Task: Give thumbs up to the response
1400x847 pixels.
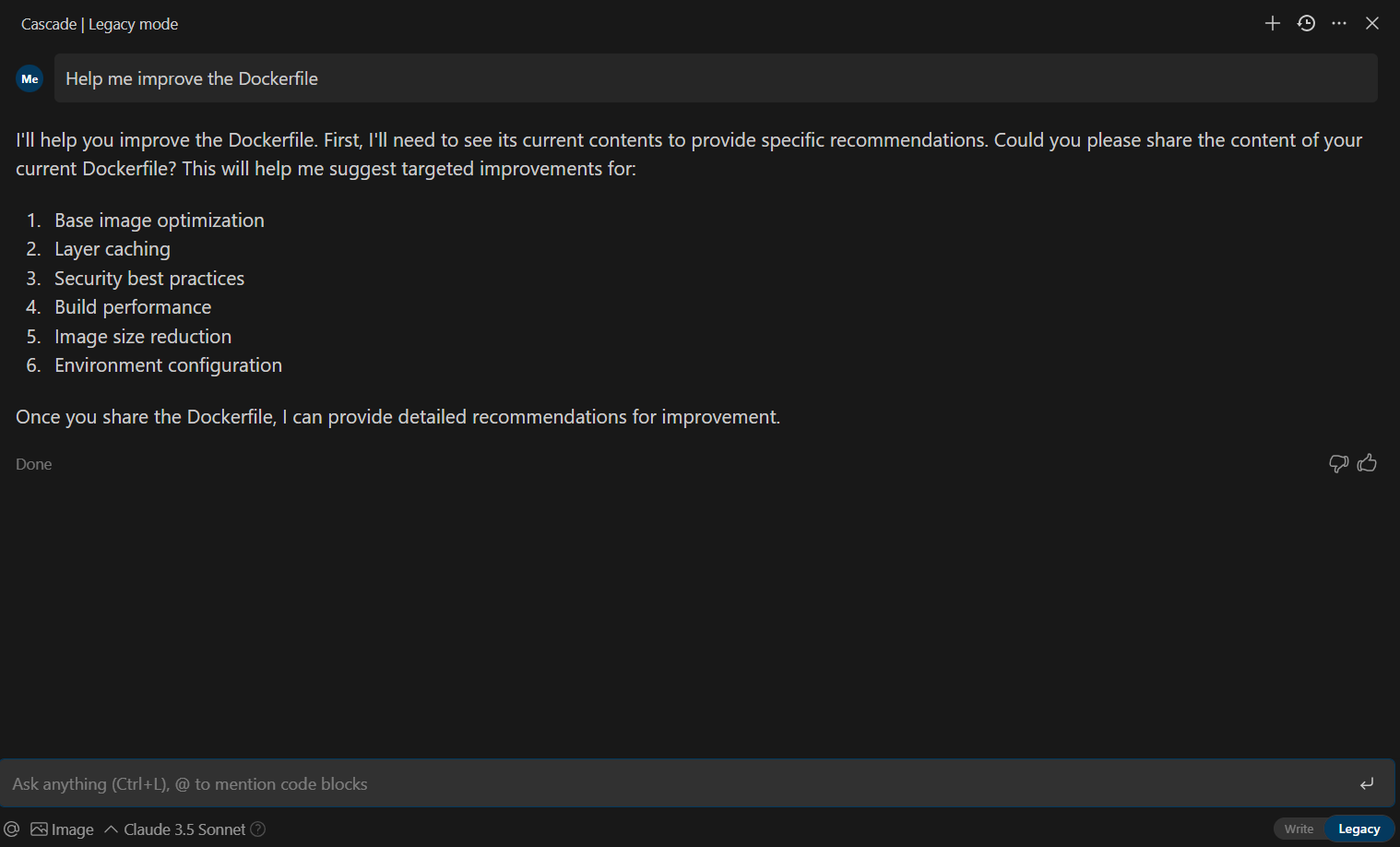Action: click(1367, 463)
